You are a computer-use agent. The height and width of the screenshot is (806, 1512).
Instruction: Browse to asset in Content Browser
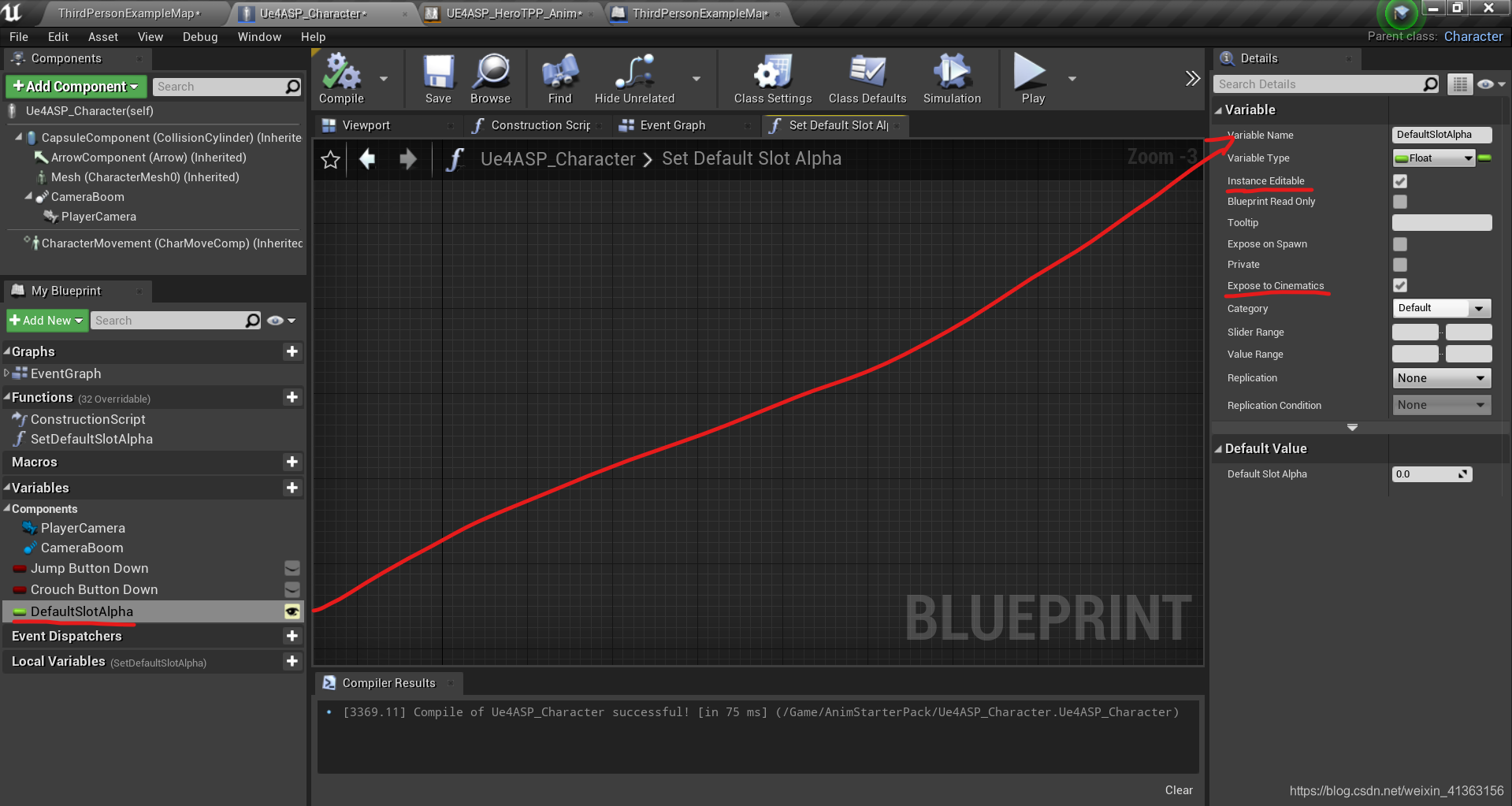click(x=490, y=79)
